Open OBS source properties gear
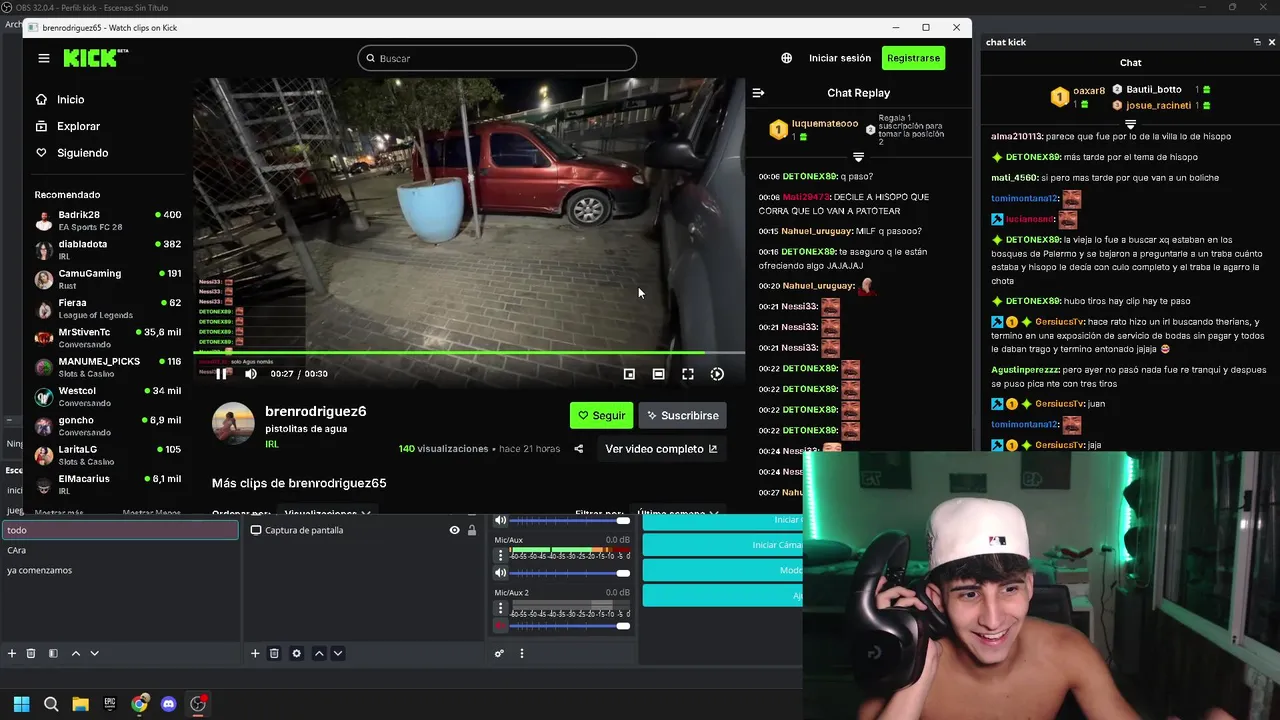Viewport: 1280px width, 720px height. (x=296, y=653)
